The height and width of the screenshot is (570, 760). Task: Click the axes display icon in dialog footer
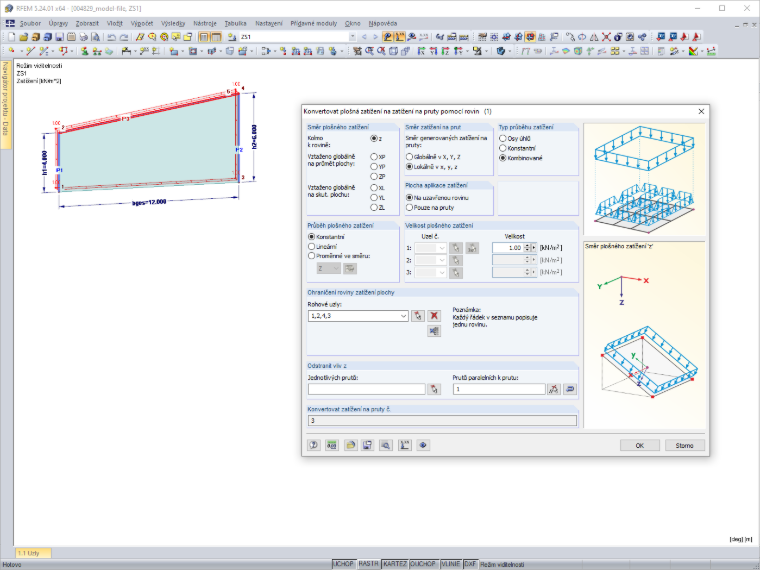[405, 445]
